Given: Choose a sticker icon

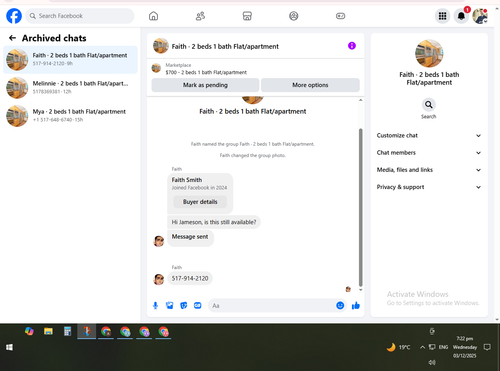Looking at the screenshot, I should pos(184,305).
